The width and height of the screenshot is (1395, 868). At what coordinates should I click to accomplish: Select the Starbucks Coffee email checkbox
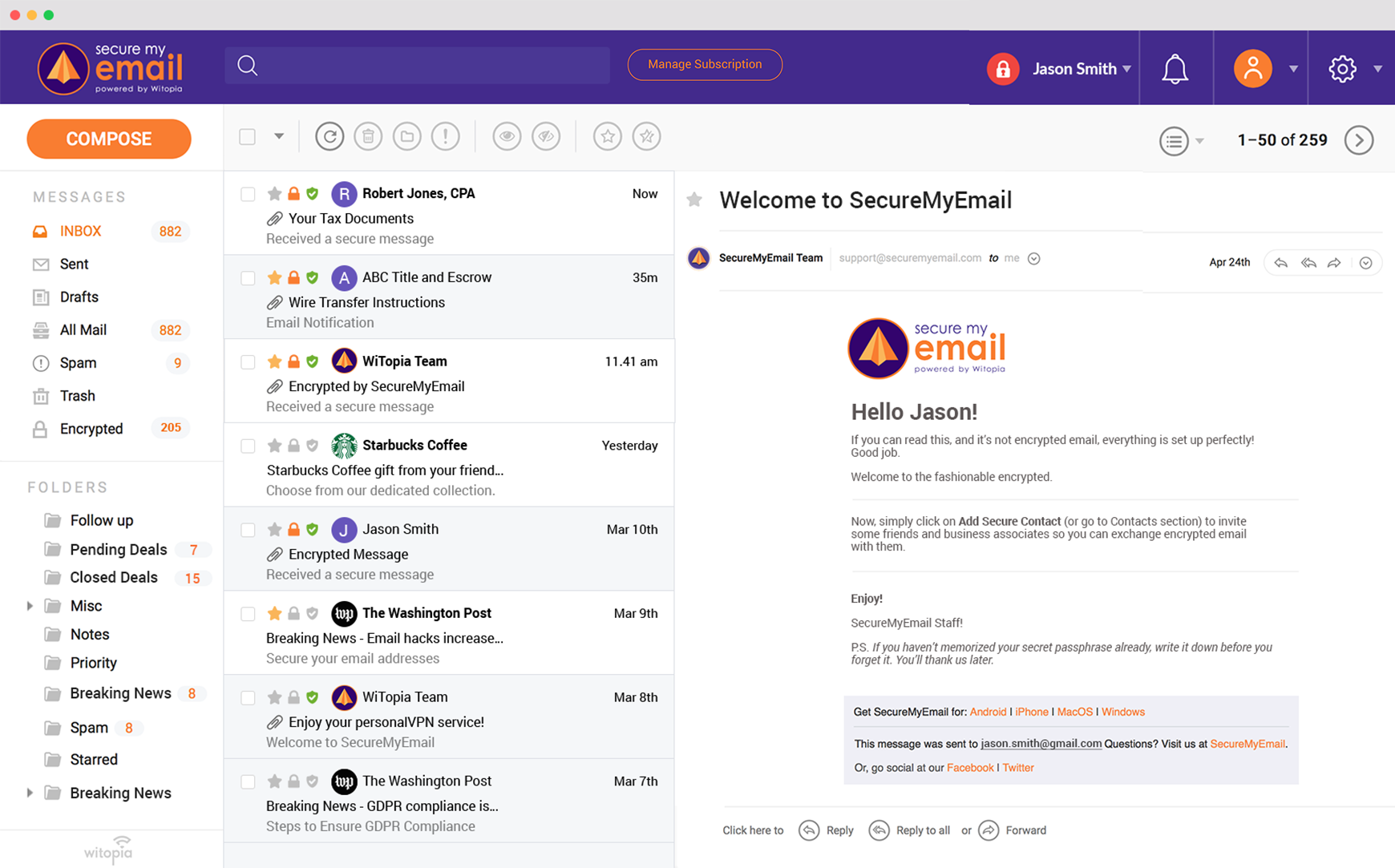248,446
